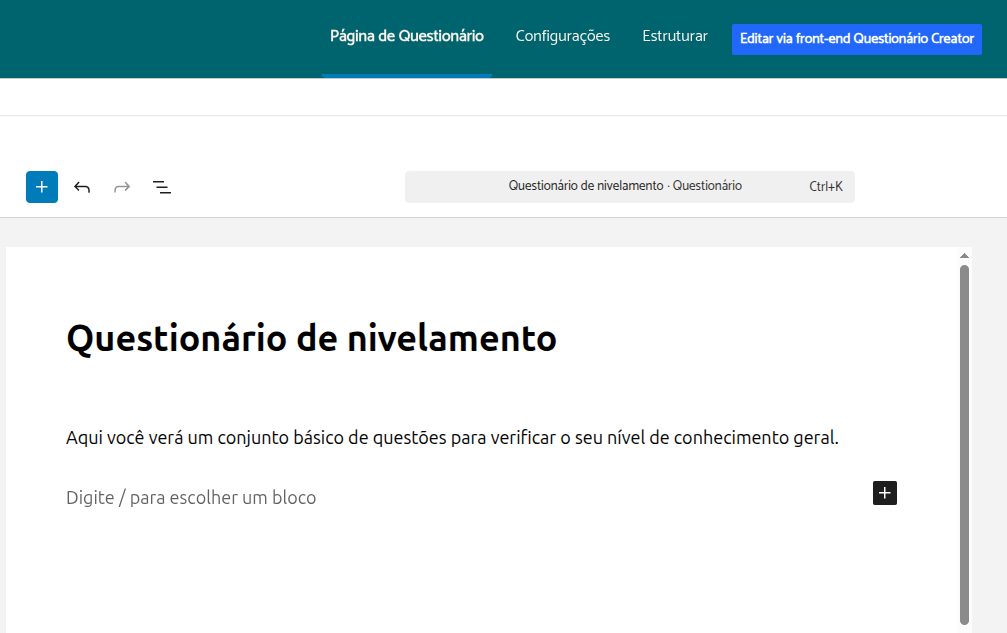
Task: Select the Página de Questionário tab
Action: pyautogui.click(x=406, y=36)
